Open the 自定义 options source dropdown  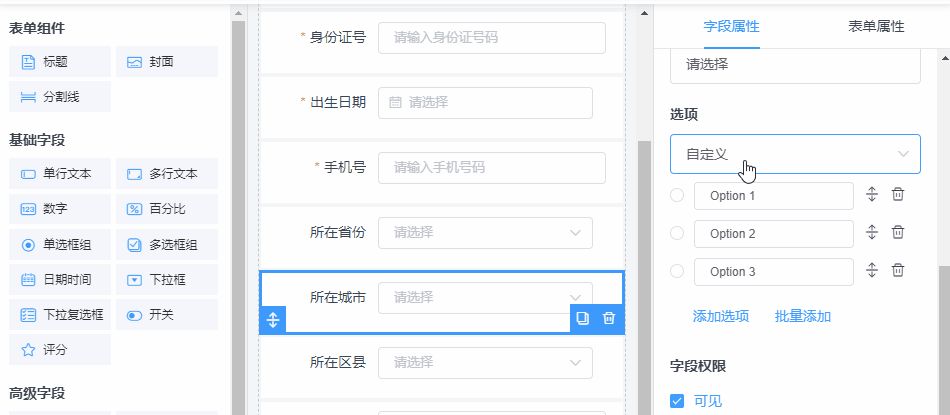click(x=795, y=154)
